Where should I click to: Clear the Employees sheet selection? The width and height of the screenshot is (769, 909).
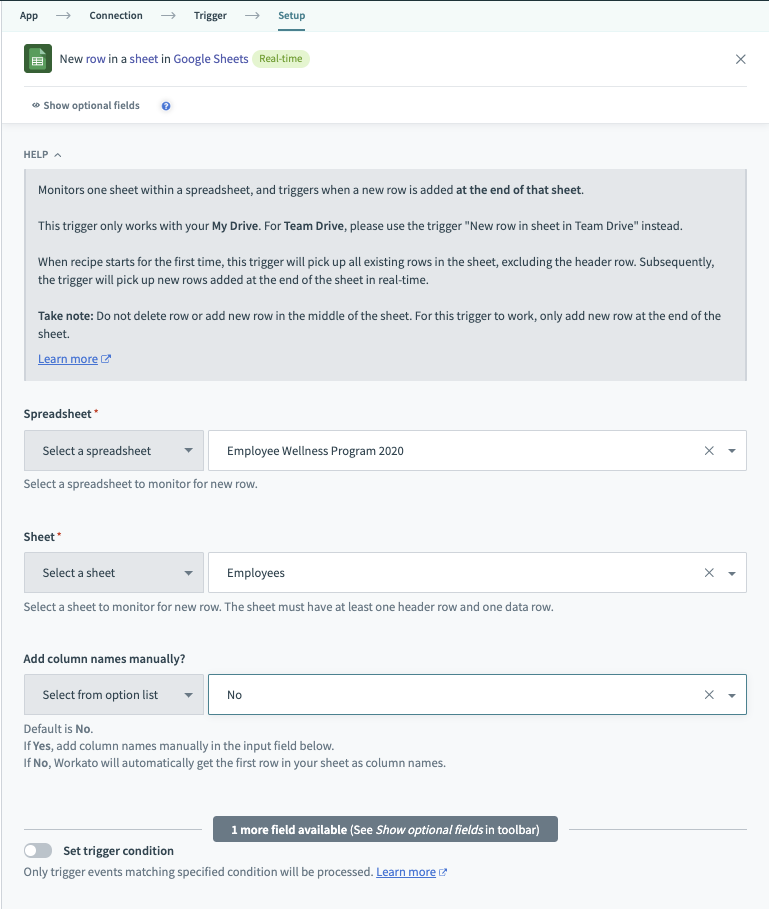pyautogui.click(x=709, y=573)
